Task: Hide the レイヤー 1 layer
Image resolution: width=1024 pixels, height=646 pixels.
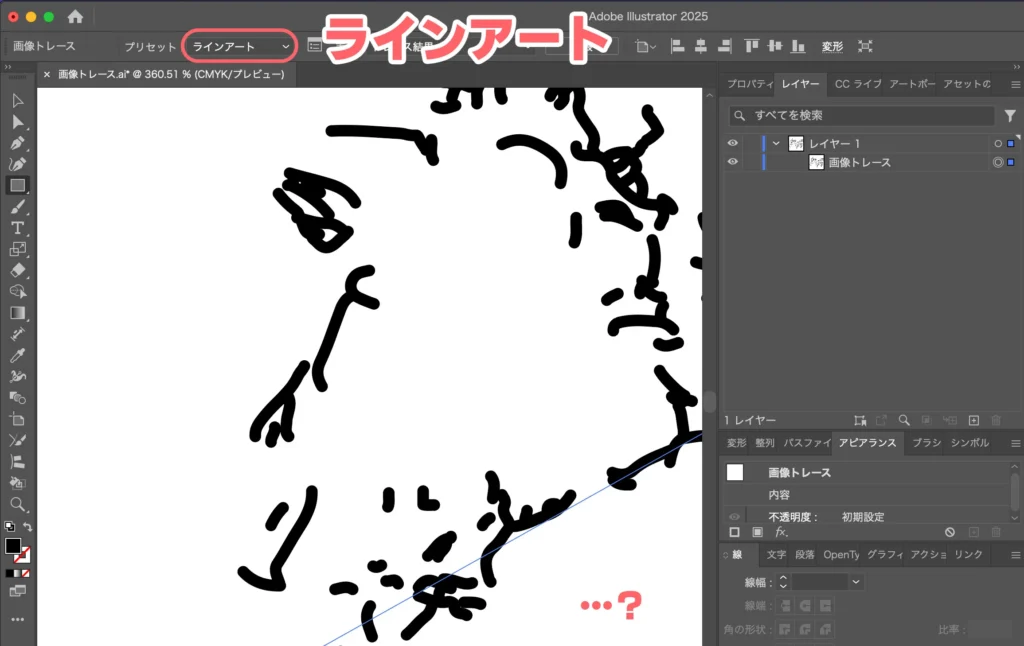Action: tap(733, 143)
